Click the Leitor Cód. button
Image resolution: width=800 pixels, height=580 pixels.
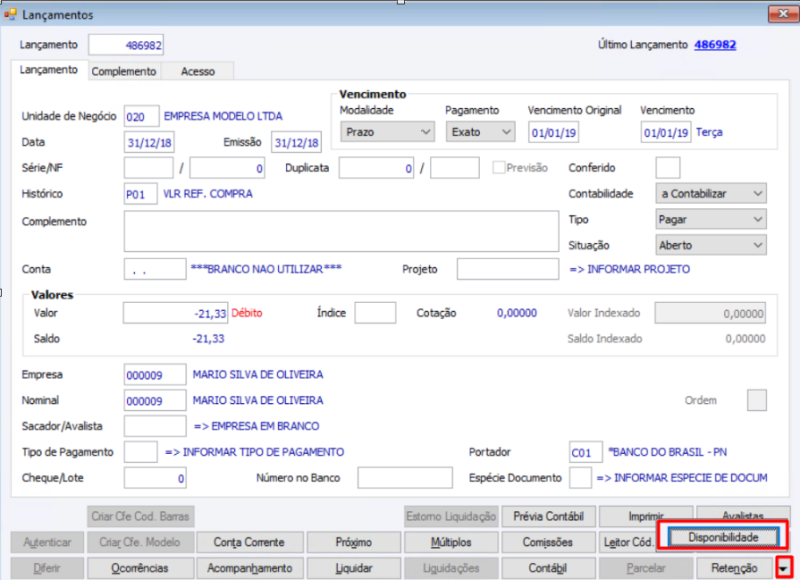pyautogui.click(x=629, y=542)
